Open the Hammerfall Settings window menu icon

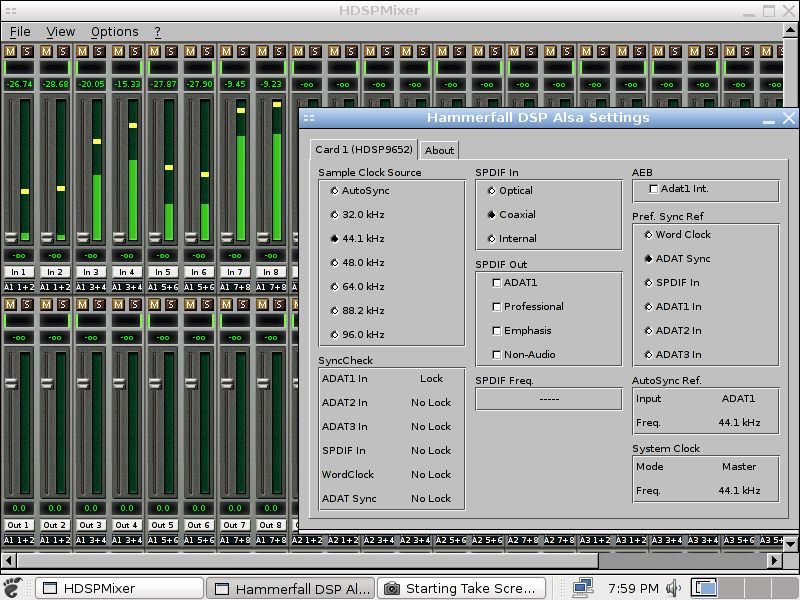pyautogui.click(x=309, y=118)
